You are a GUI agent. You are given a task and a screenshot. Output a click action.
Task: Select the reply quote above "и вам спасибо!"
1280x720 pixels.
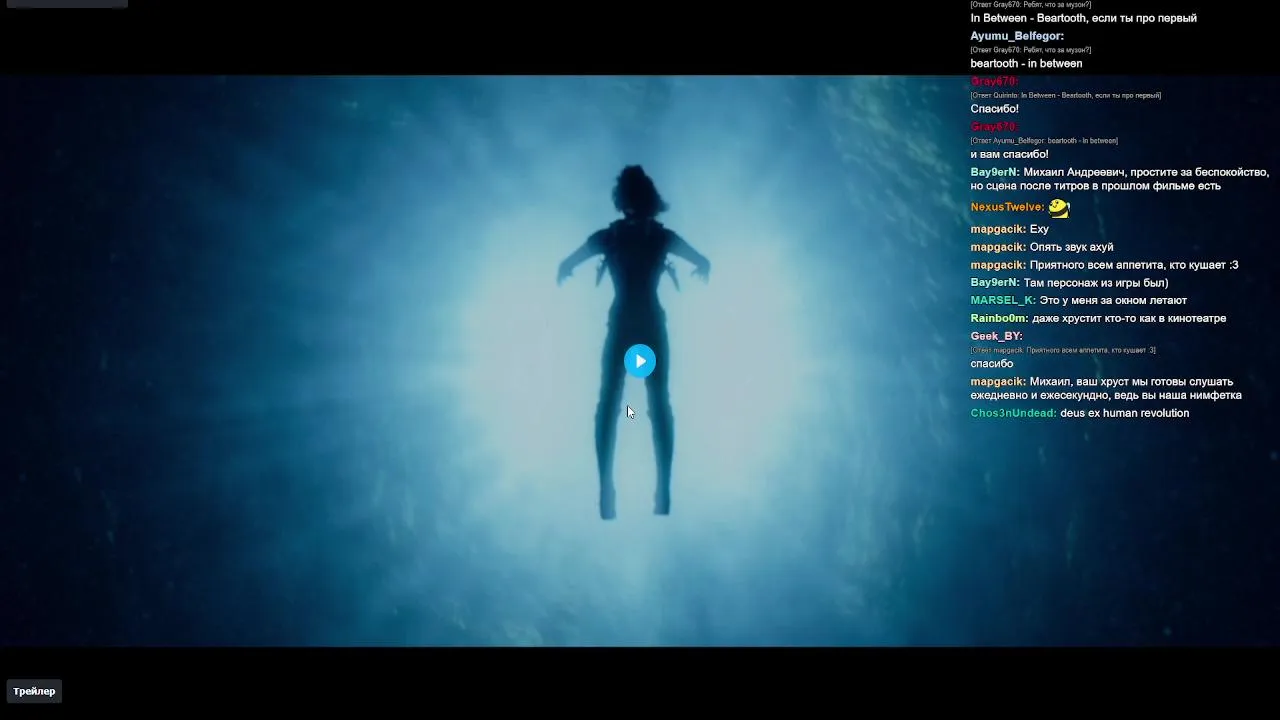(1044, 141)
